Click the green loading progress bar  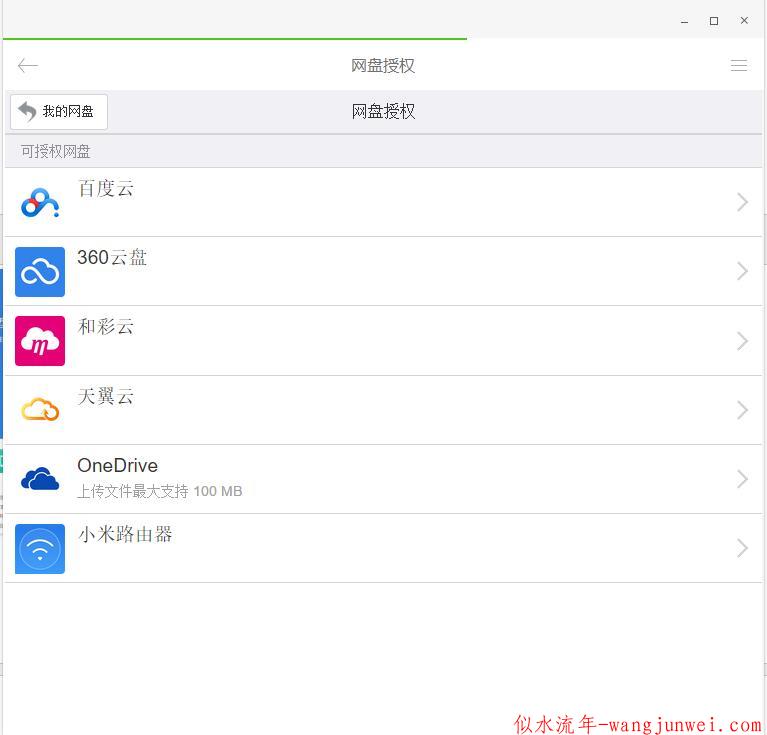[x=235, y=38]
